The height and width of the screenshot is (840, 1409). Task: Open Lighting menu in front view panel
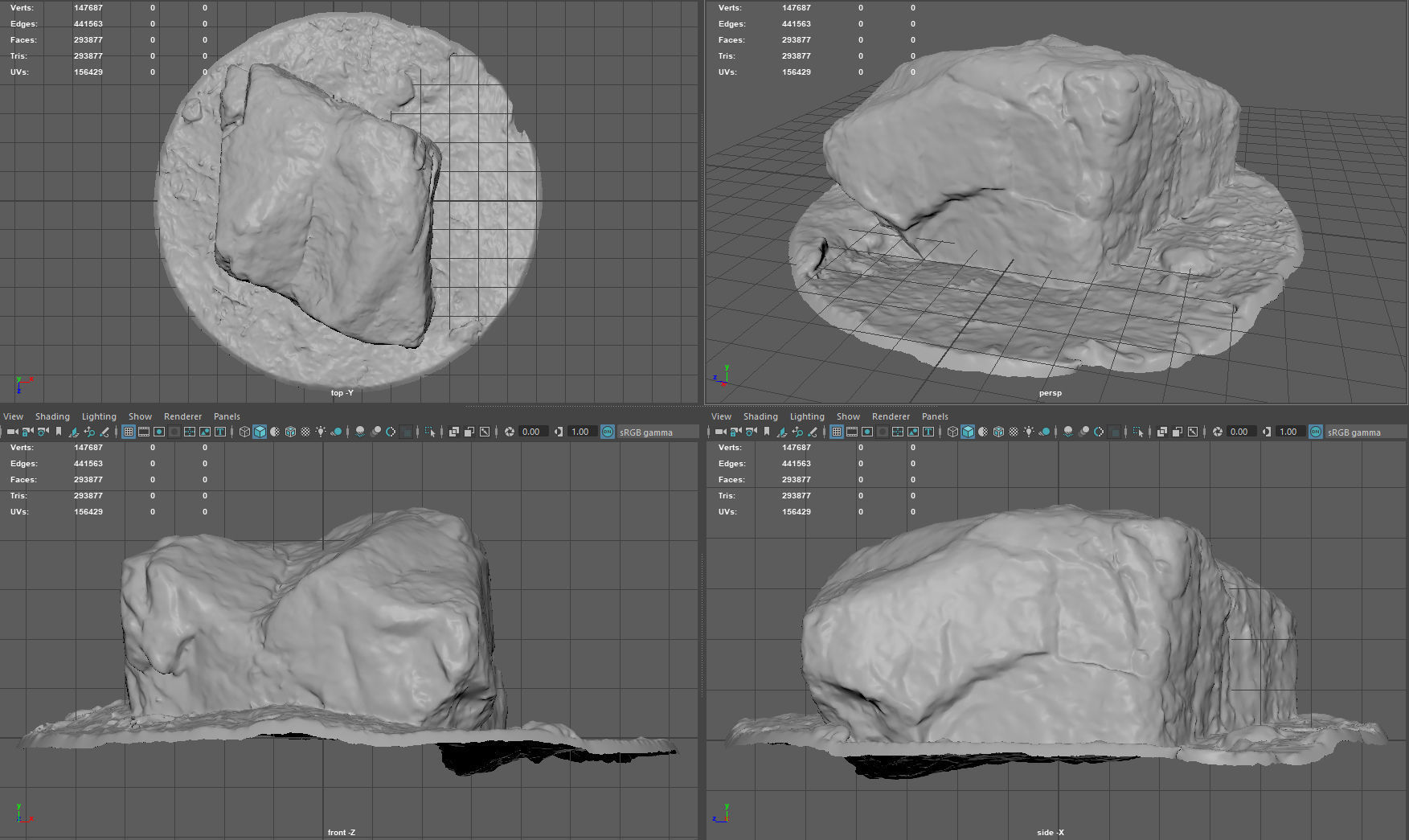99,416
